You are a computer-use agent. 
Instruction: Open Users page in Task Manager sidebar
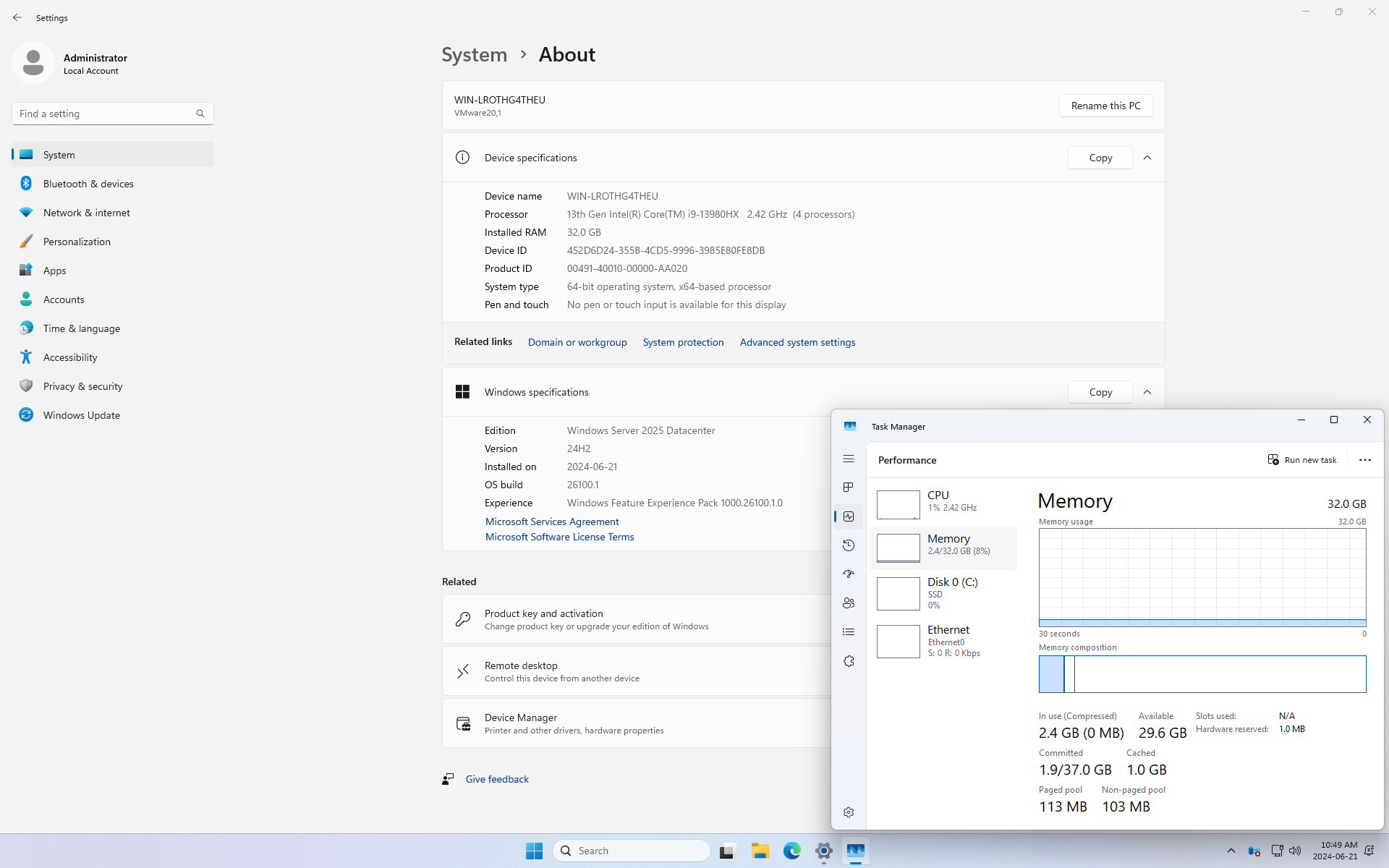point(849,603)
